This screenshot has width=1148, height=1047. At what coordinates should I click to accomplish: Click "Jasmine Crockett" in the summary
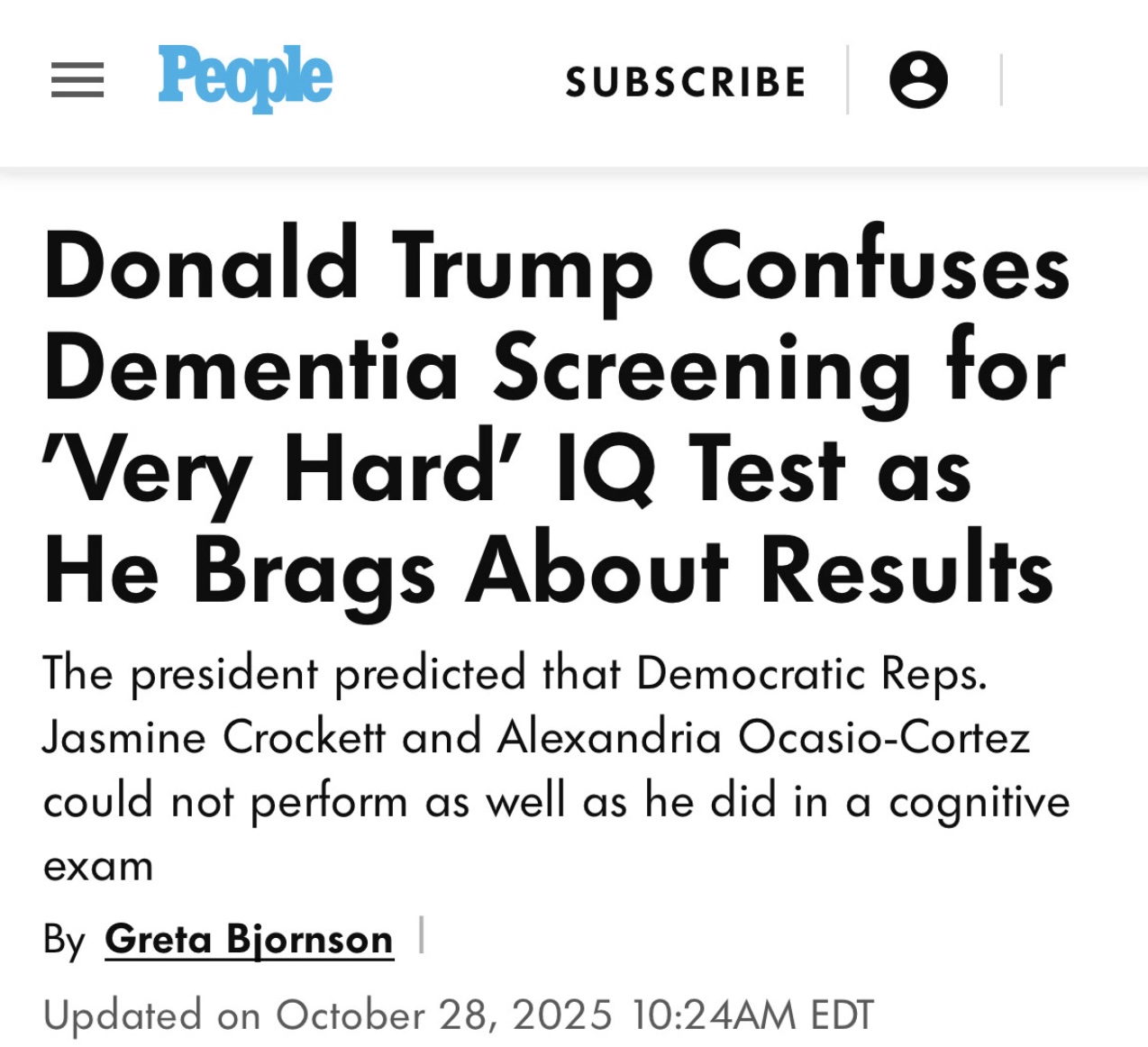point(214,737)
